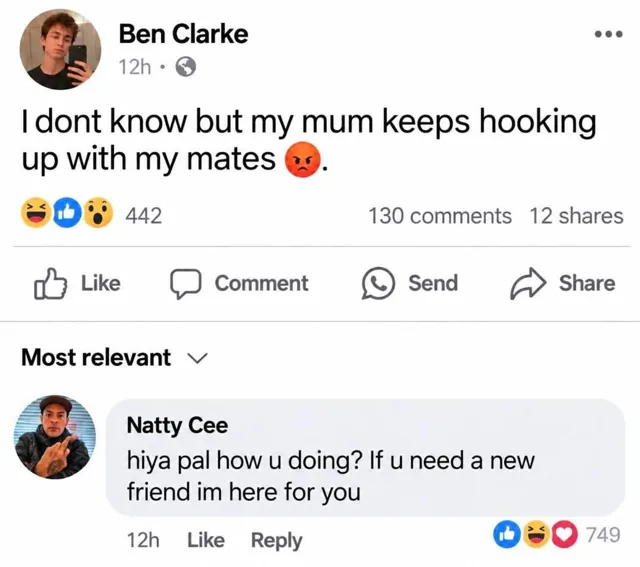The height and width of the screenshot is (567, 640).
Task: View the 12 shares list
Action: coord(576,216)
